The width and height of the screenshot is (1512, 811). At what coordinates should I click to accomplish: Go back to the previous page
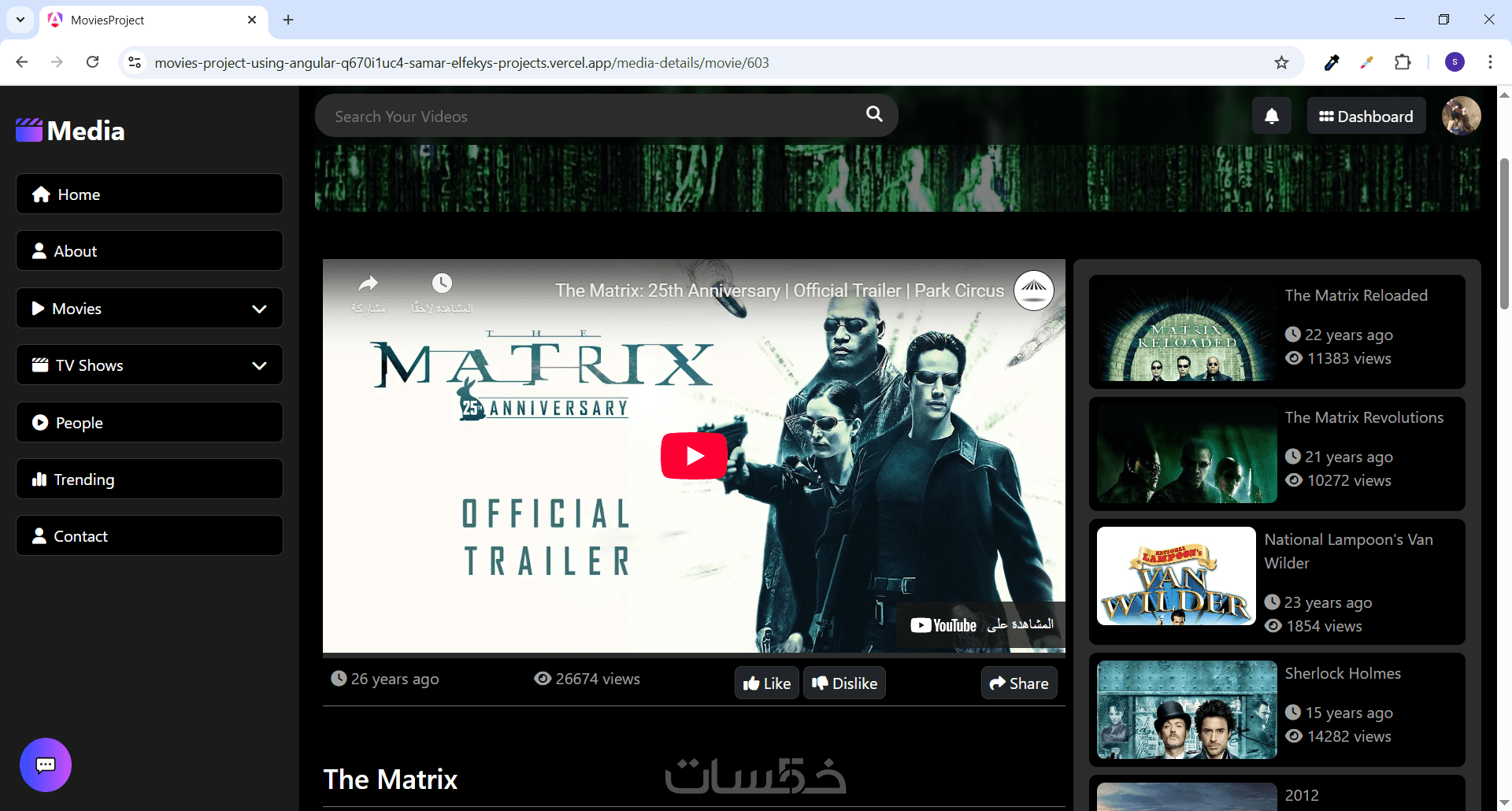(22, 62)
